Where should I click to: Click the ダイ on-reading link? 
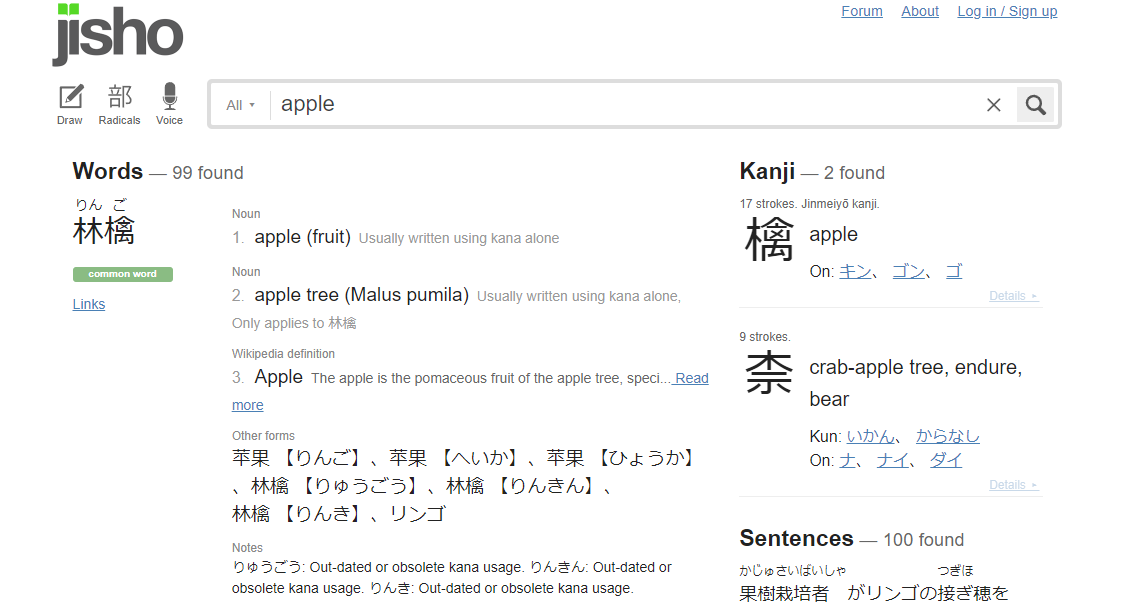click(945, 460)
